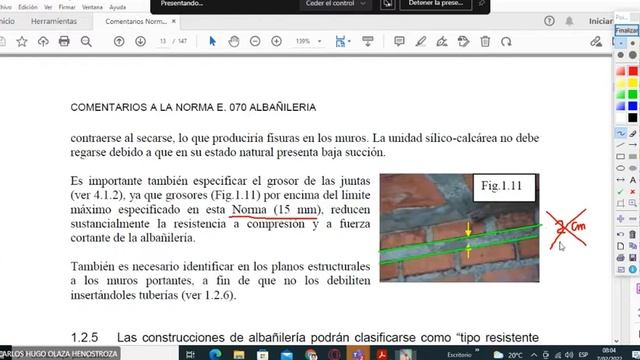Select the eraser tool in annotation palette

point(633,133)
